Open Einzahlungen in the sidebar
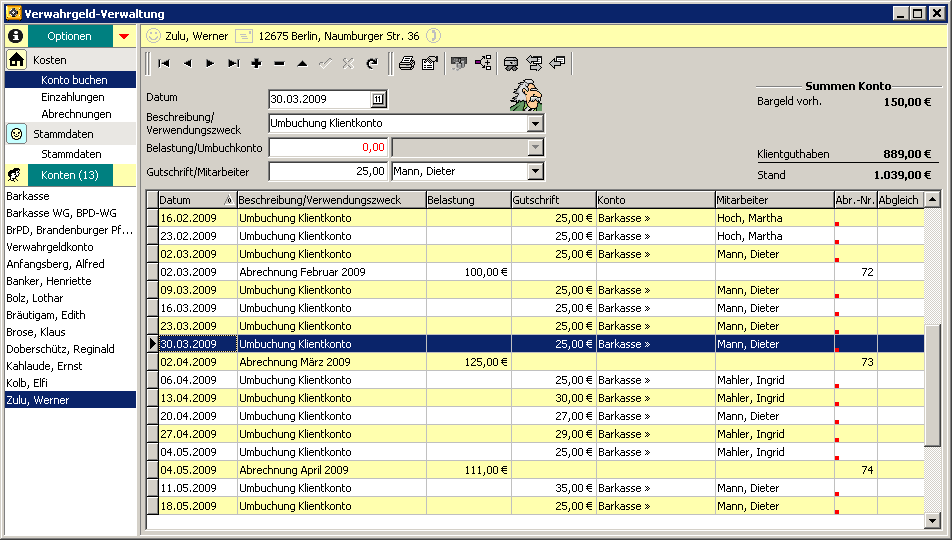Screen dimensions: 952x540 click(72, 97)
